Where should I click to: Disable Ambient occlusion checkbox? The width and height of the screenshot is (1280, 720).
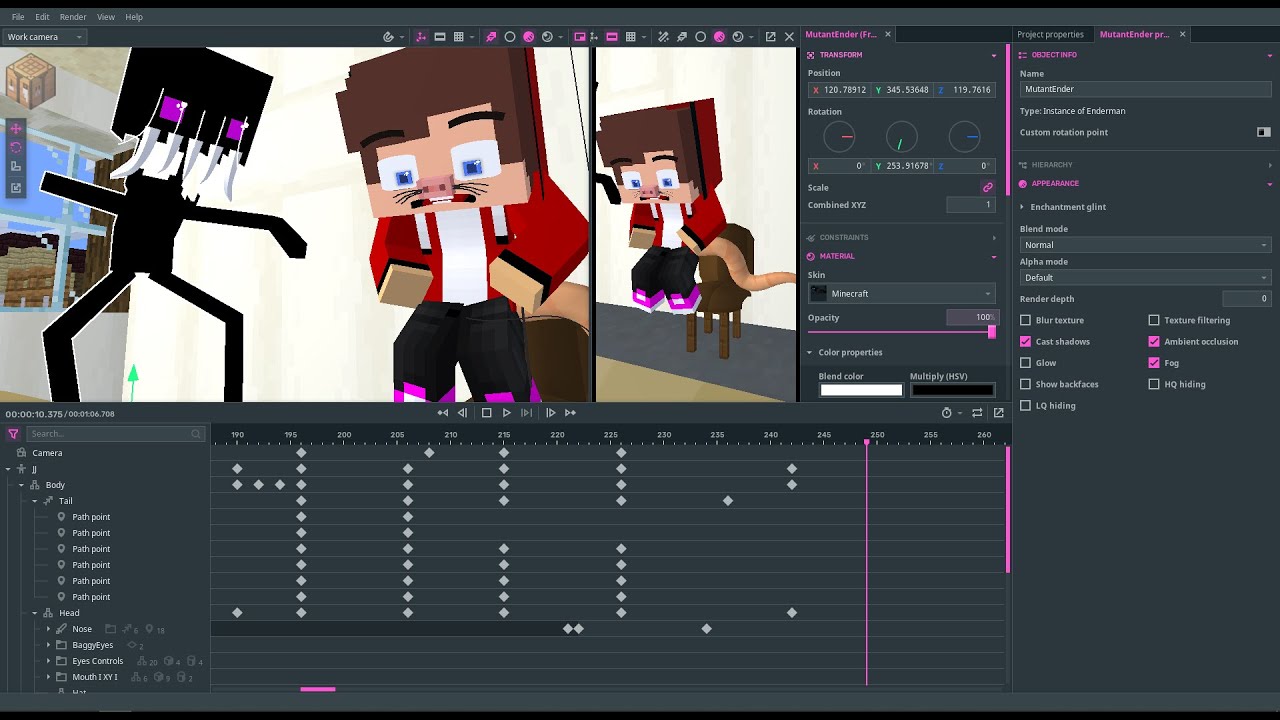[1154, 341]
